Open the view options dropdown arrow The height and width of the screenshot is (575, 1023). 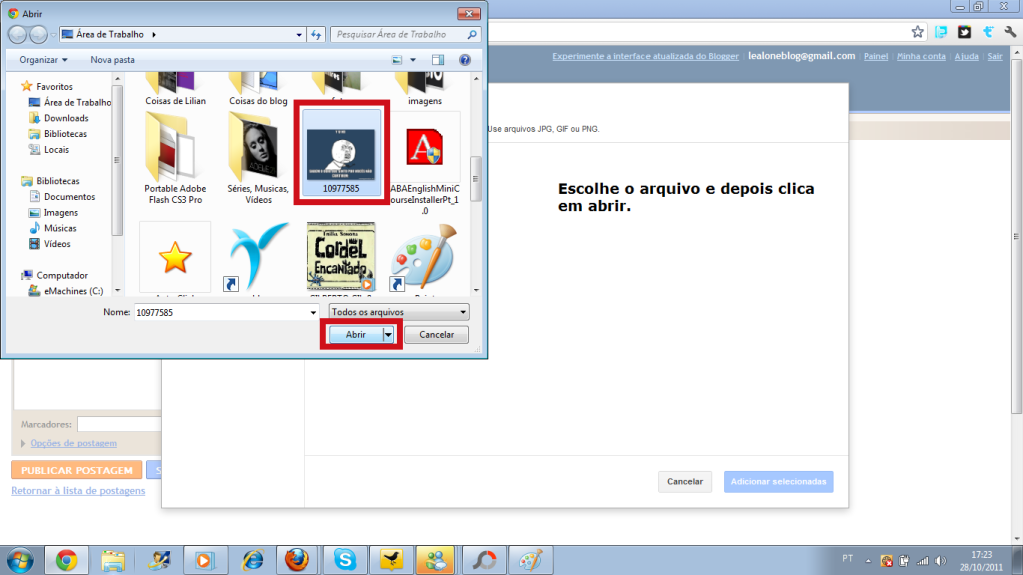pos(411,60)
